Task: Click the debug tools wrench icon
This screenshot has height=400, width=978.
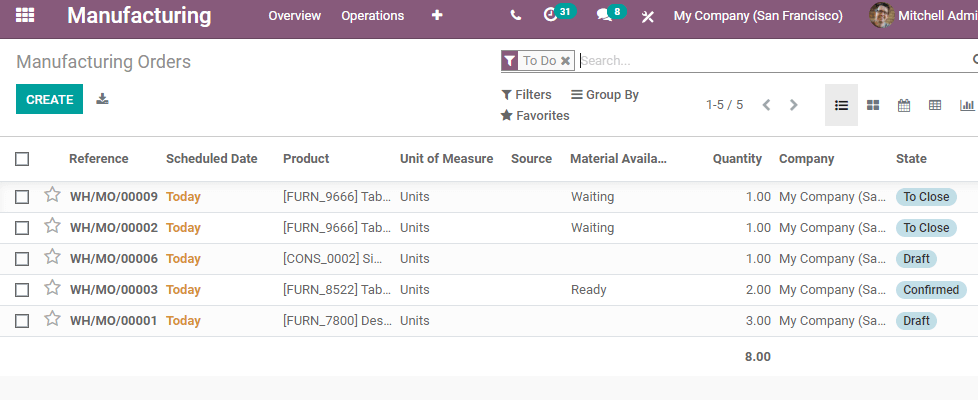Action: pos(647,16)
